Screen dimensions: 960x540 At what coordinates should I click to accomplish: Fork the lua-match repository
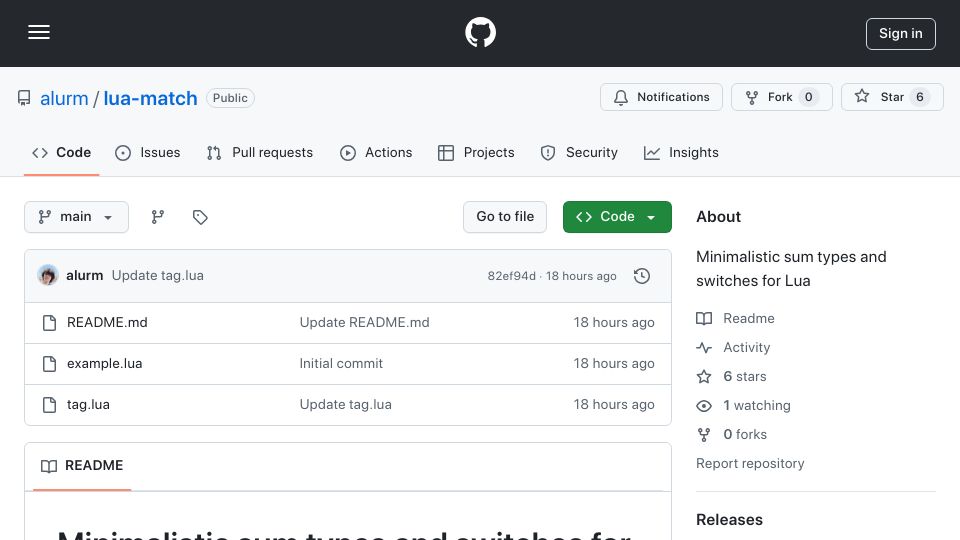(781, 97)
